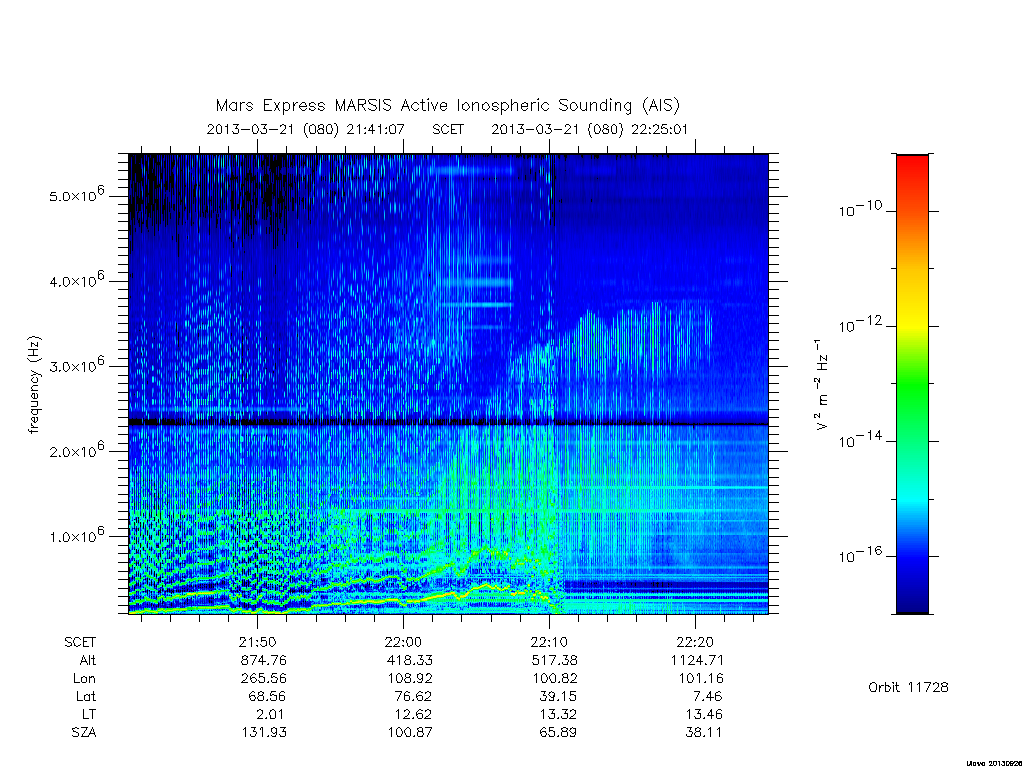Viewport: 1024px width, 768px height.
Task: Click the 'Alt' row label
Action: [88, 660]
